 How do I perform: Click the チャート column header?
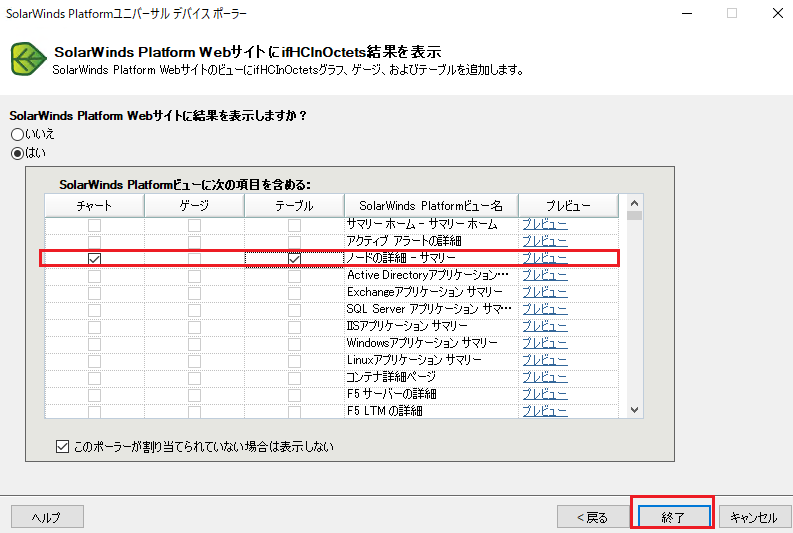(x=94, y=206)
